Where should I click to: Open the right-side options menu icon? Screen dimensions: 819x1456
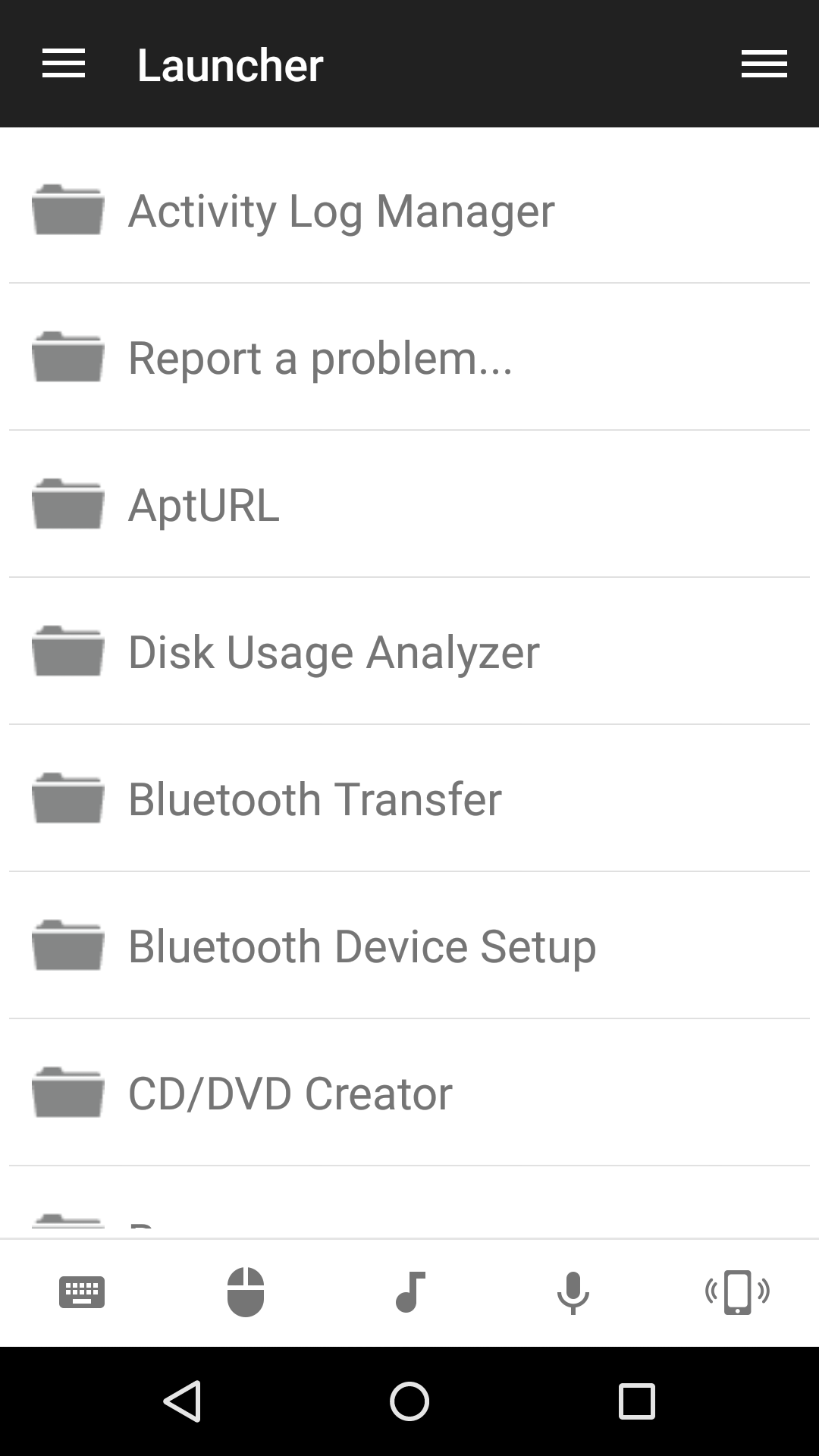click(x=764, y=64)
